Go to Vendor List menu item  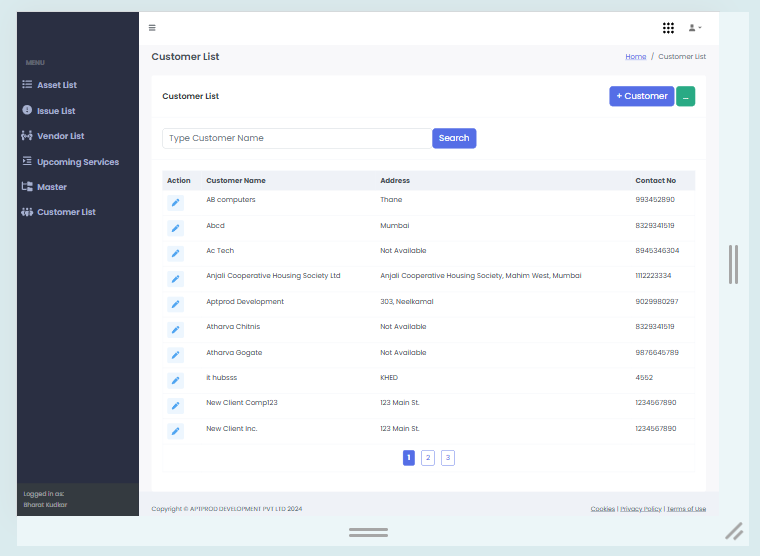click(x=60, y=136)
